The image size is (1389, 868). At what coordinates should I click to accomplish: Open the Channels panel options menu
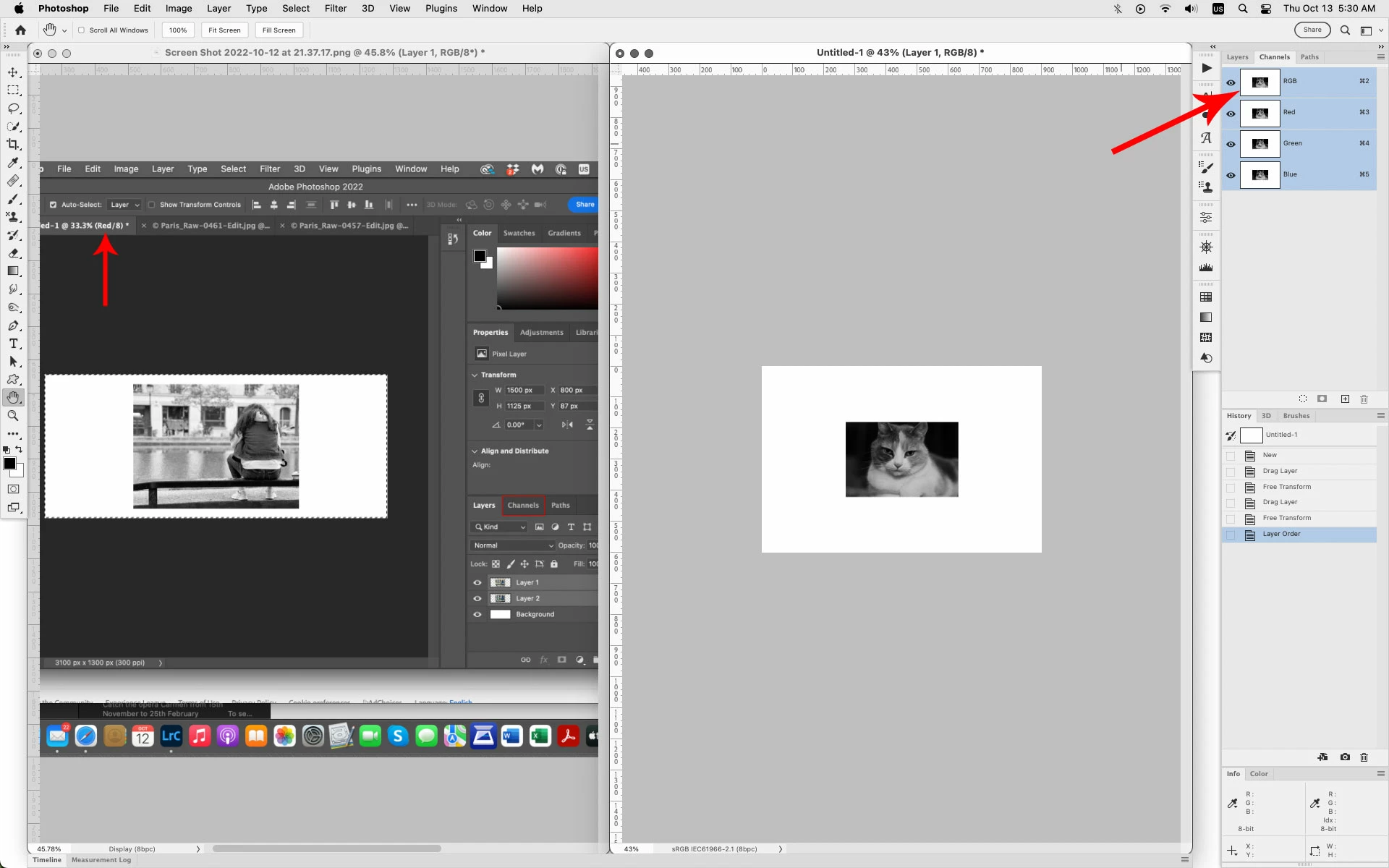[x=1380, y=57]
